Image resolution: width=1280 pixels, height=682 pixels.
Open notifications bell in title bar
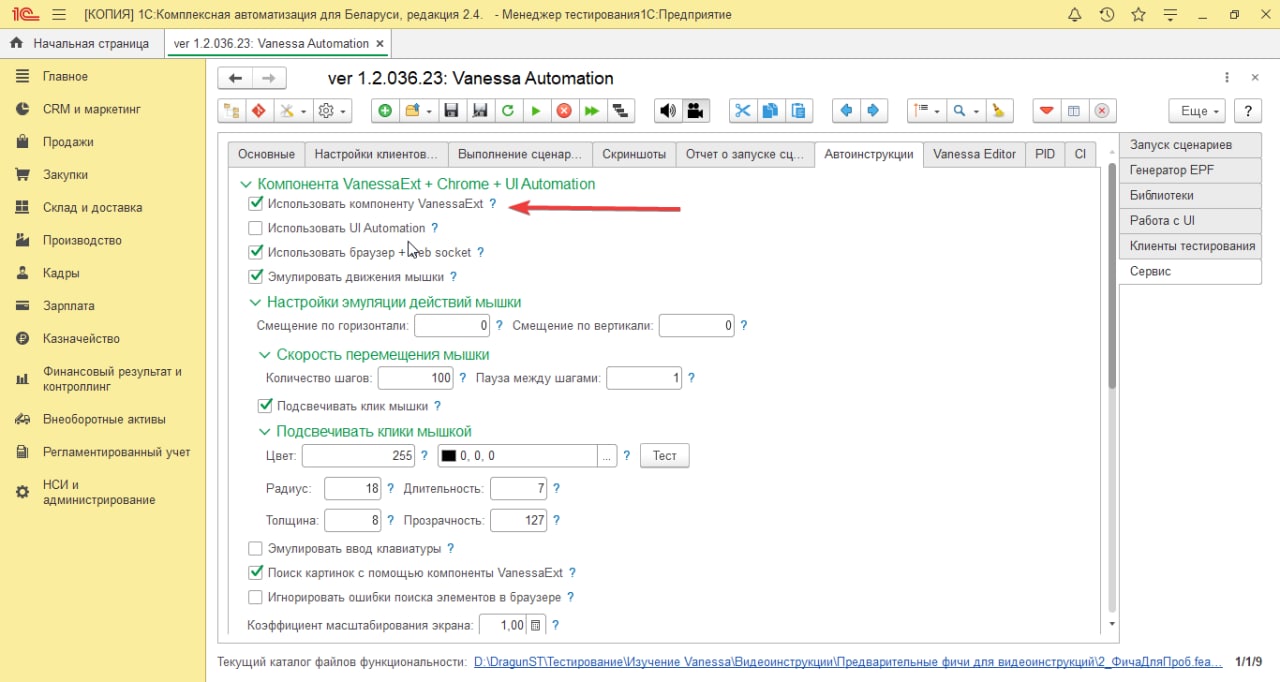[1075, 15]
